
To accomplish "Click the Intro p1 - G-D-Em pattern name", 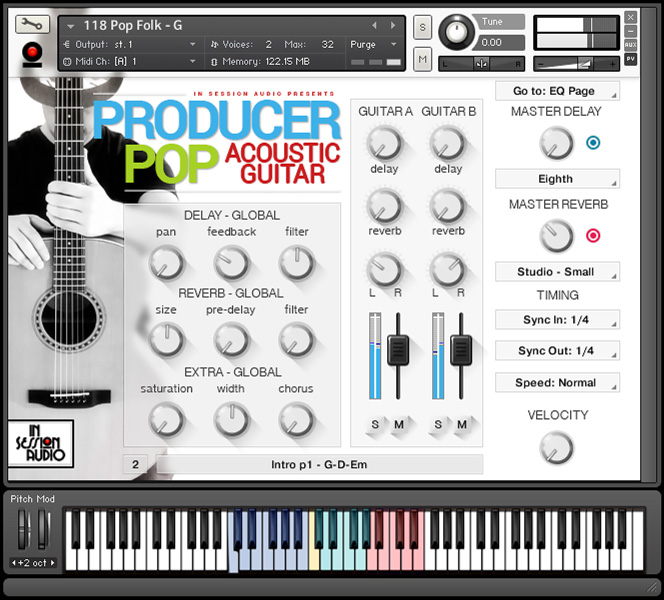I will [319, 465].
